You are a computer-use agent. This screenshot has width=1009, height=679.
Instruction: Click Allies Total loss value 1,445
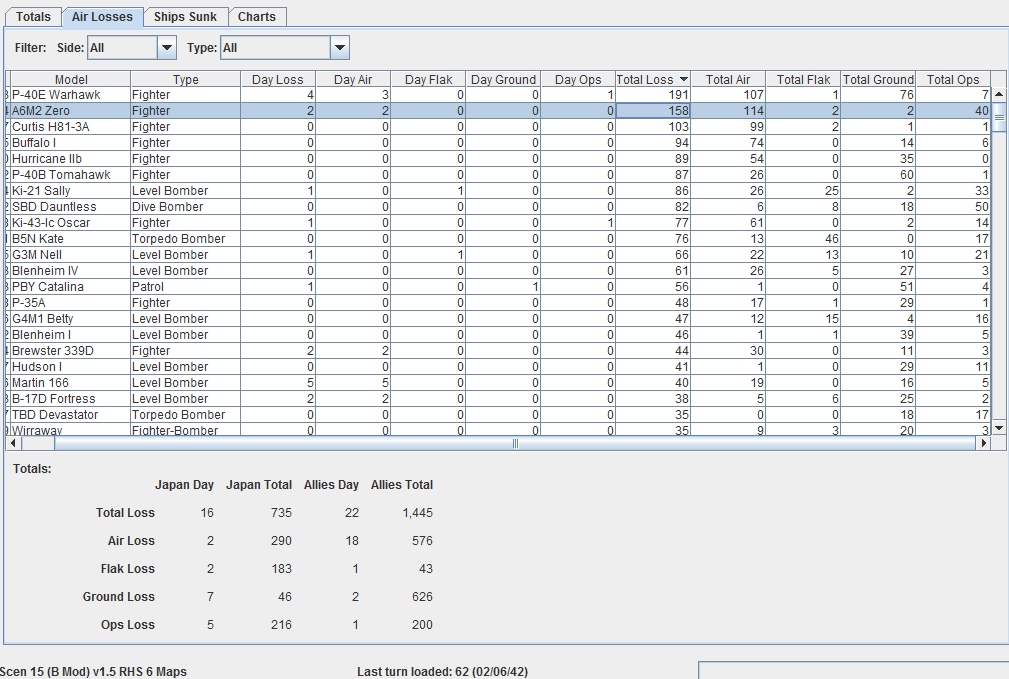418,513
